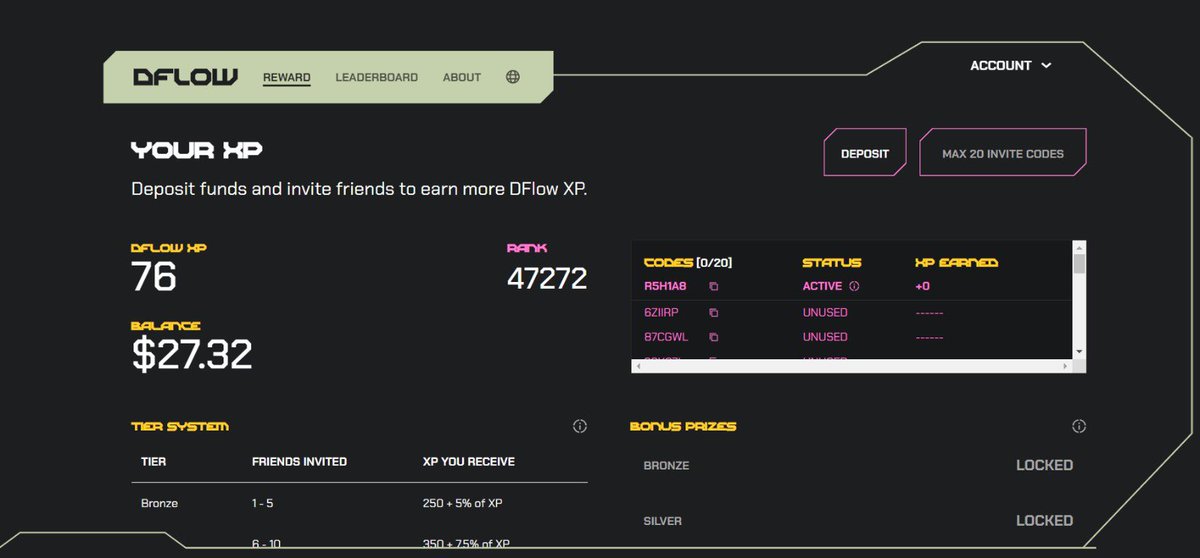The width and height of the screenshot is (1200, 558).
Task: Open Tier System info icon
Action: [580, 426]
